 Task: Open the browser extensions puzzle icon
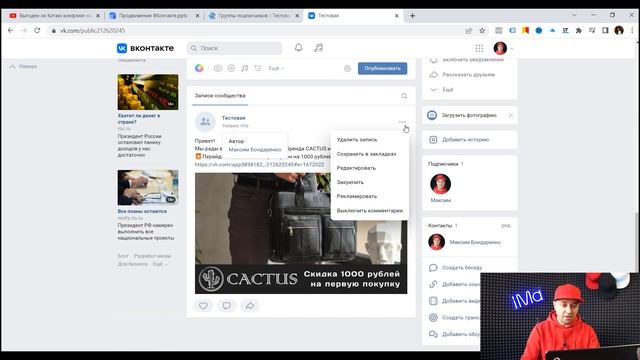[578, 31]
